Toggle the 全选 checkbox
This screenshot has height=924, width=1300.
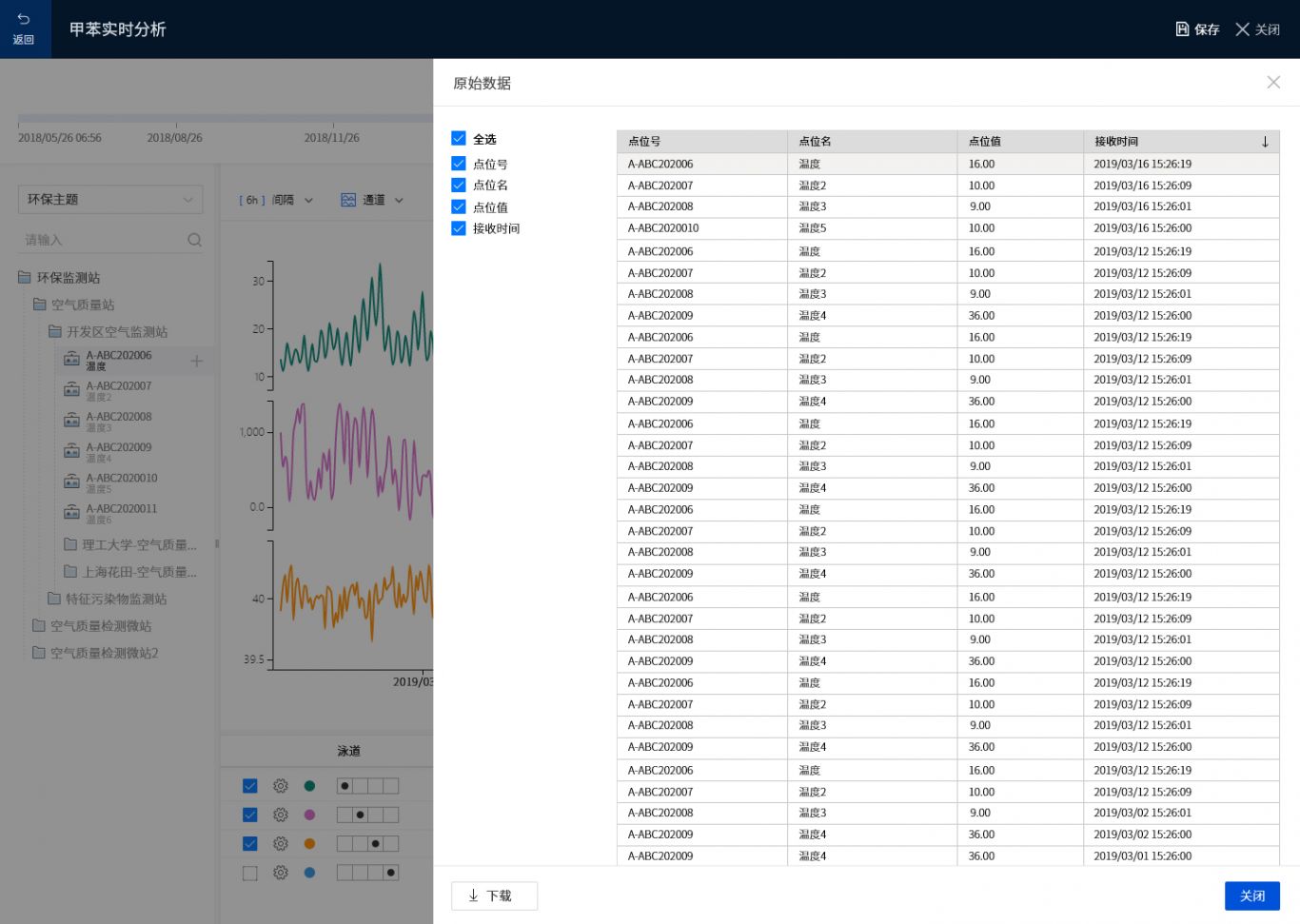pyautogui.click(x=459, y=139)
